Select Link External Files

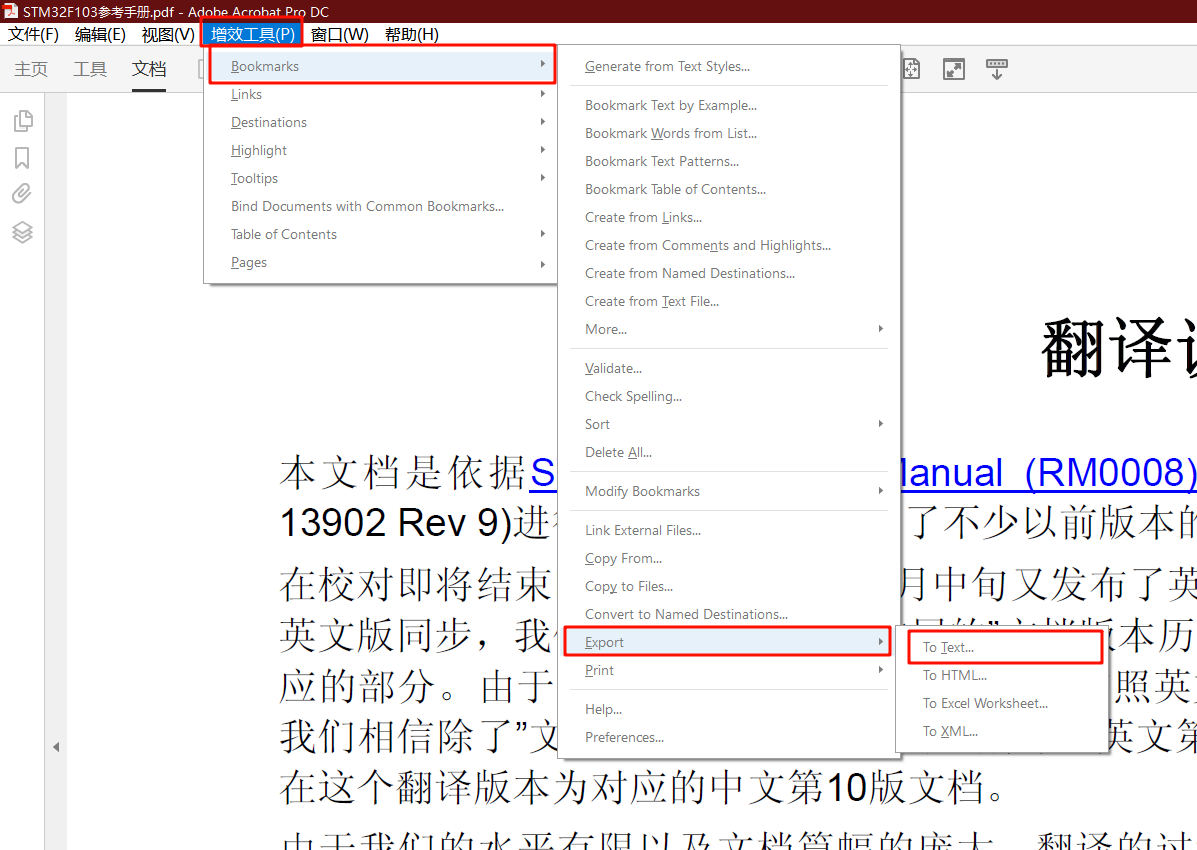pos(729,530)
